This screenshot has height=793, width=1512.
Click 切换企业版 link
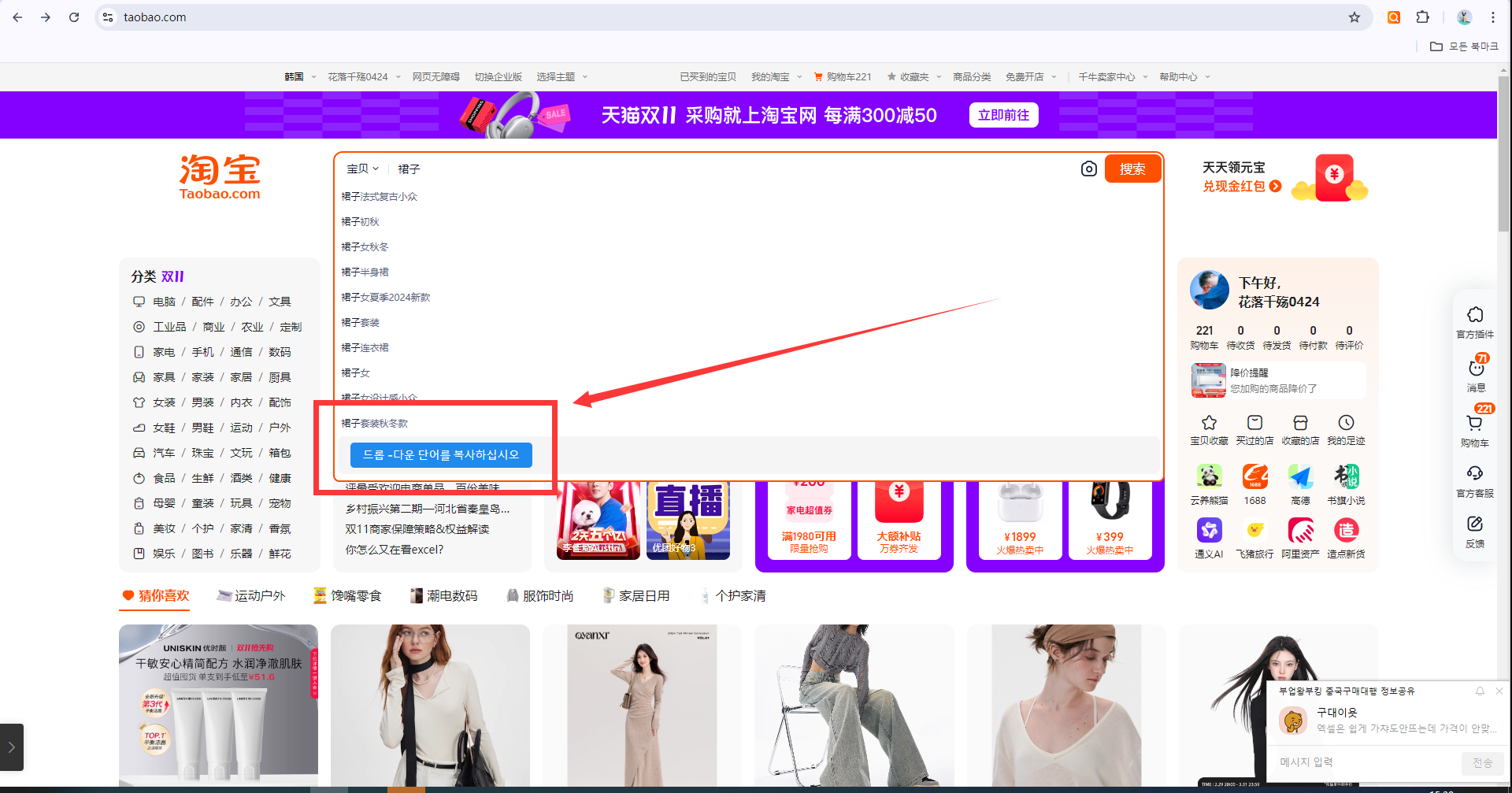[x=498, y=76]
